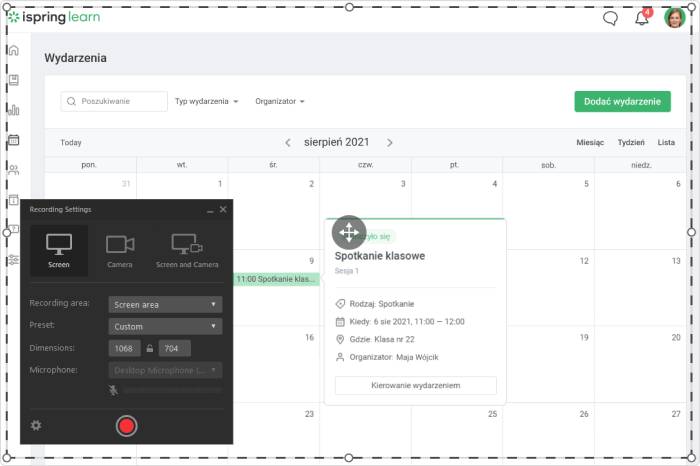Switch to Lista view
Viewport: 700px width, 466px height.
[x=666, y=142]
